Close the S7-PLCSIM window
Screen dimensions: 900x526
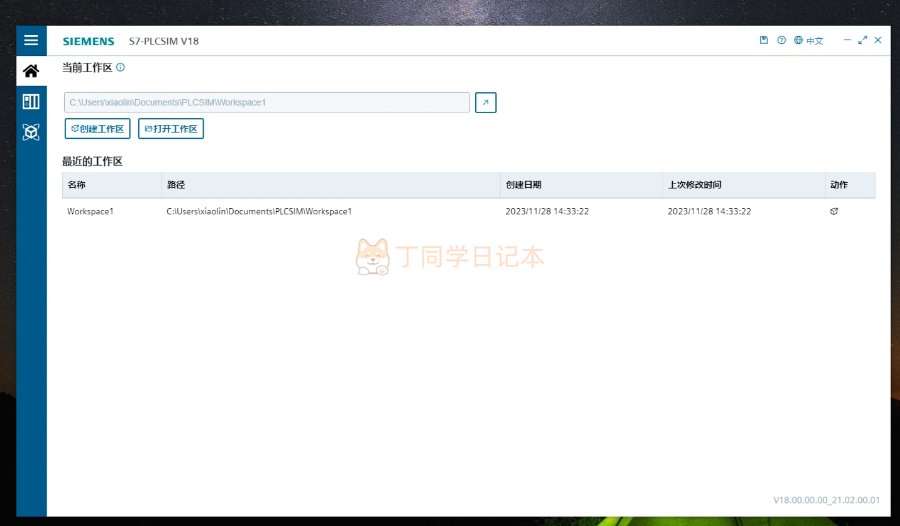point(878,40)
